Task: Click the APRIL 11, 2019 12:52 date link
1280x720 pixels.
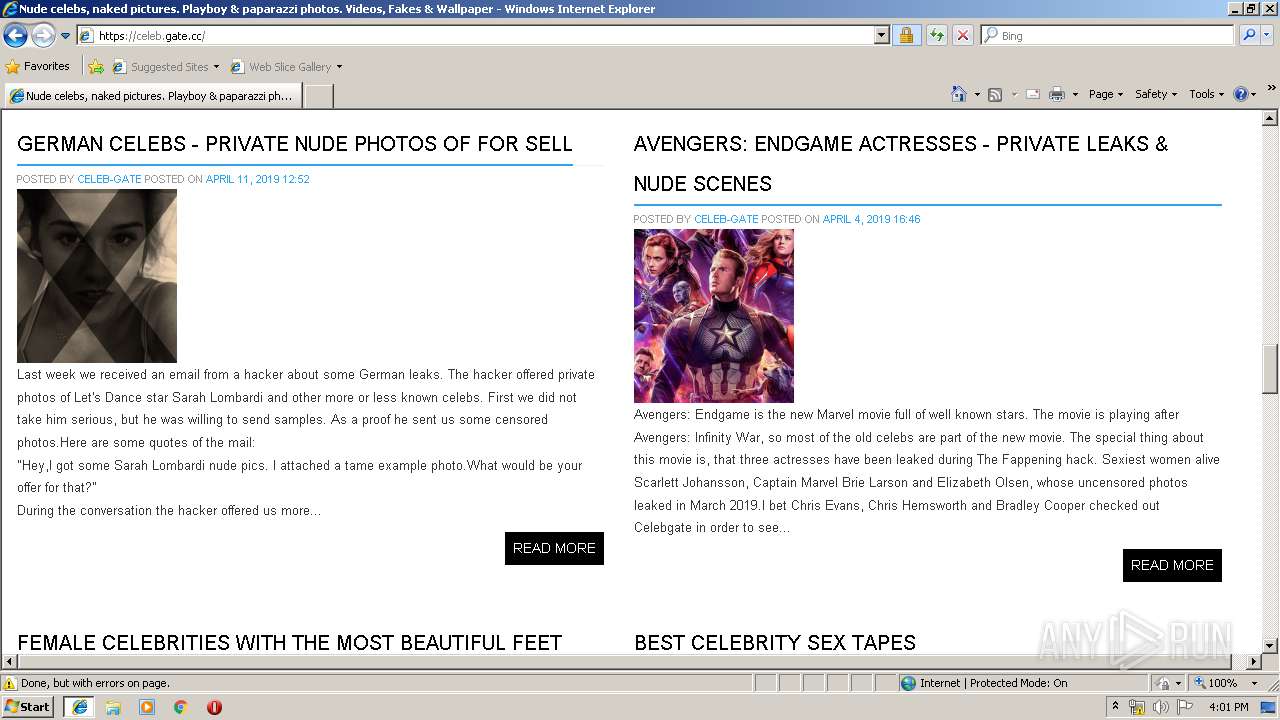Action: [x=257, y=179]
